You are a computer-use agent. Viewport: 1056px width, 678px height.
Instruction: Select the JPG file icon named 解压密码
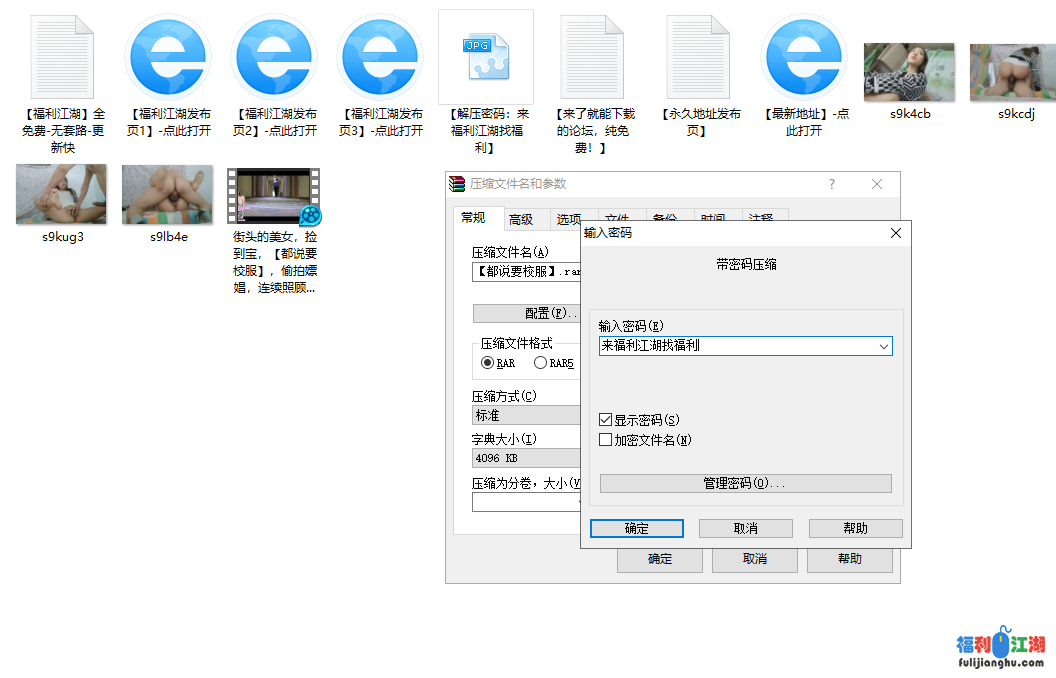pos(486,58)
